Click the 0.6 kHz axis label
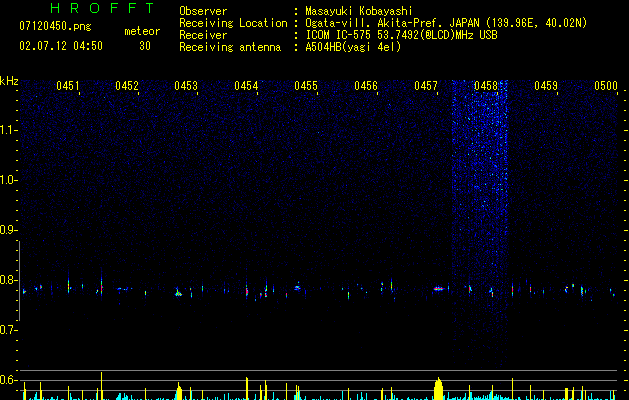 pos(7,380)
